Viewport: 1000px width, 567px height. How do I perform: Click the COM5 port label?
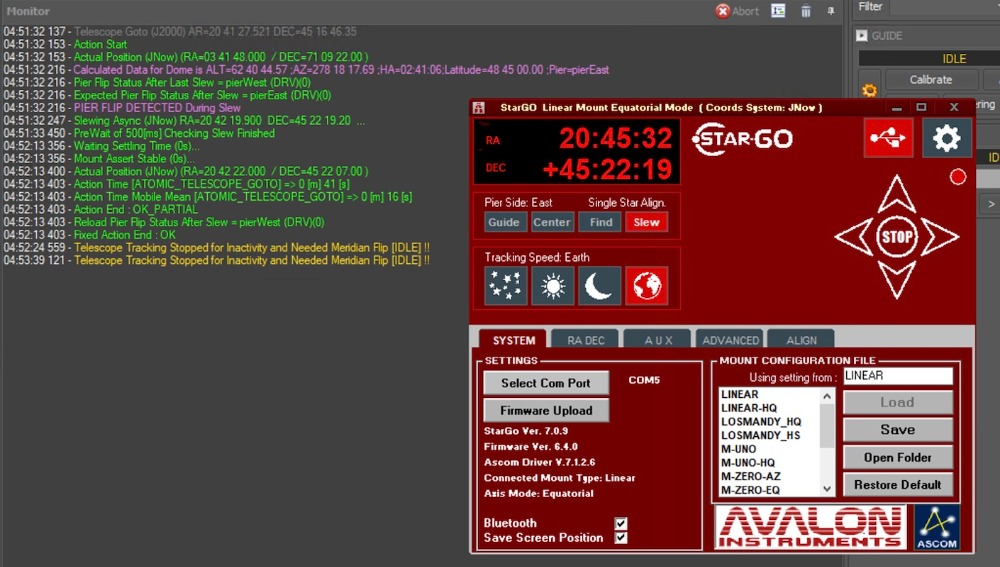[x=643, y=379]
